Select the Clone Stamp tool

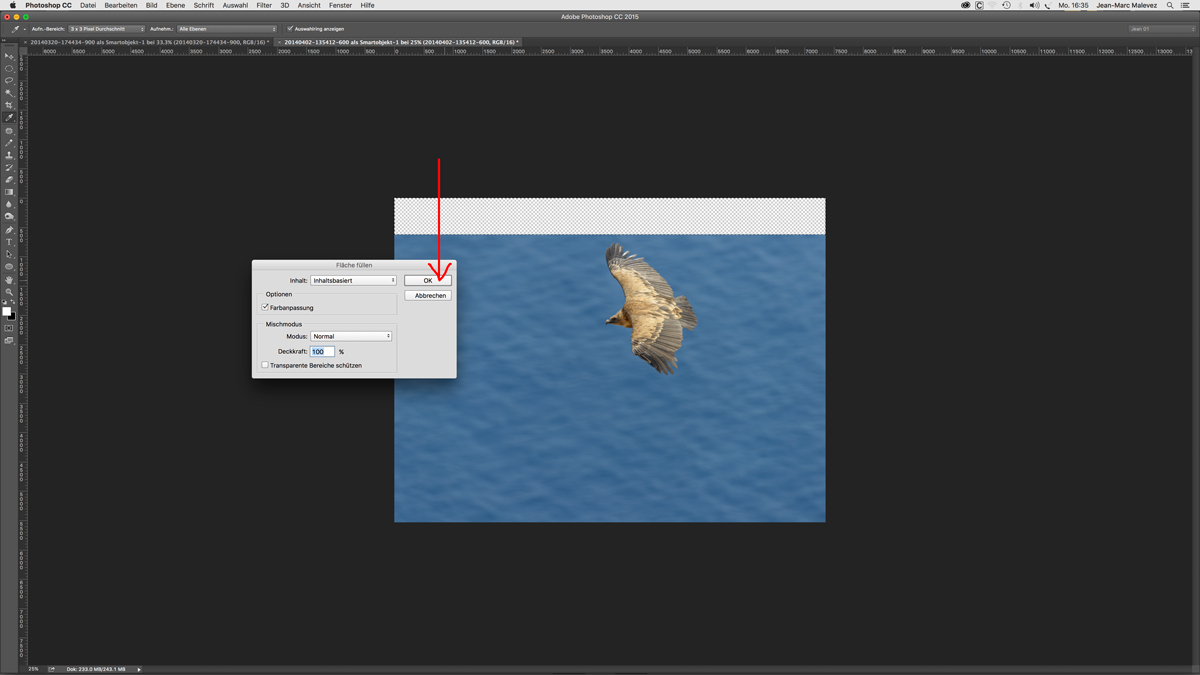pos(9,155)
